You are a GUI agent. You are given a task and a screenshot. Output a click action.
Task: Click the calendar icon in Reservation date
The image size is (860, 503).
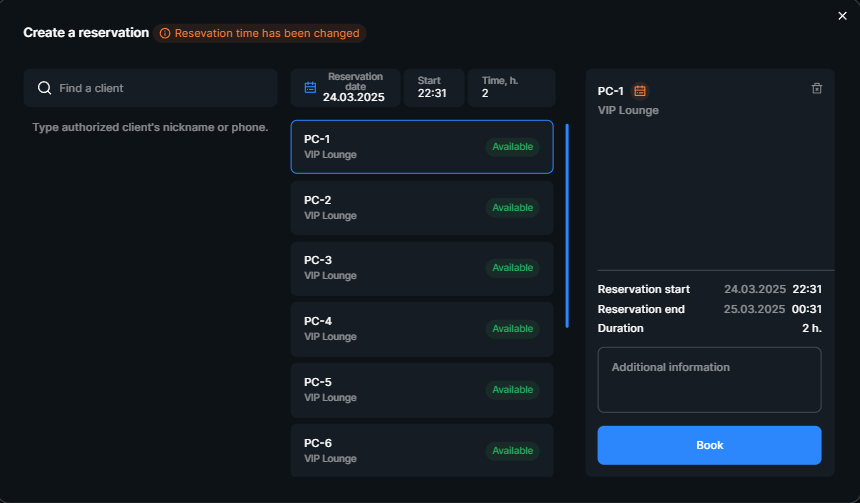310,87
